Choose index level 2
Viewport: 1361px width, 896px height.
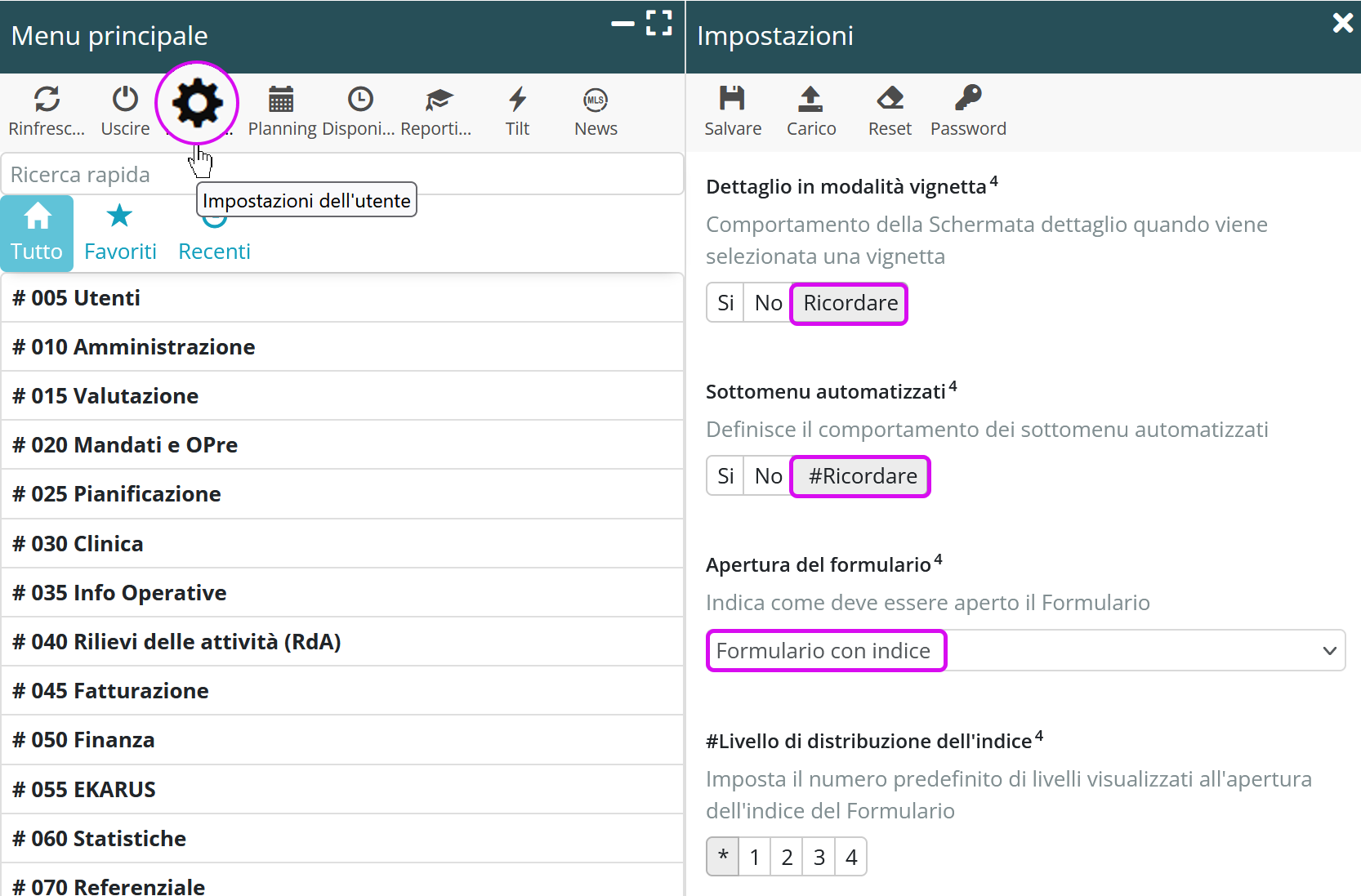(x=787, y=857)
